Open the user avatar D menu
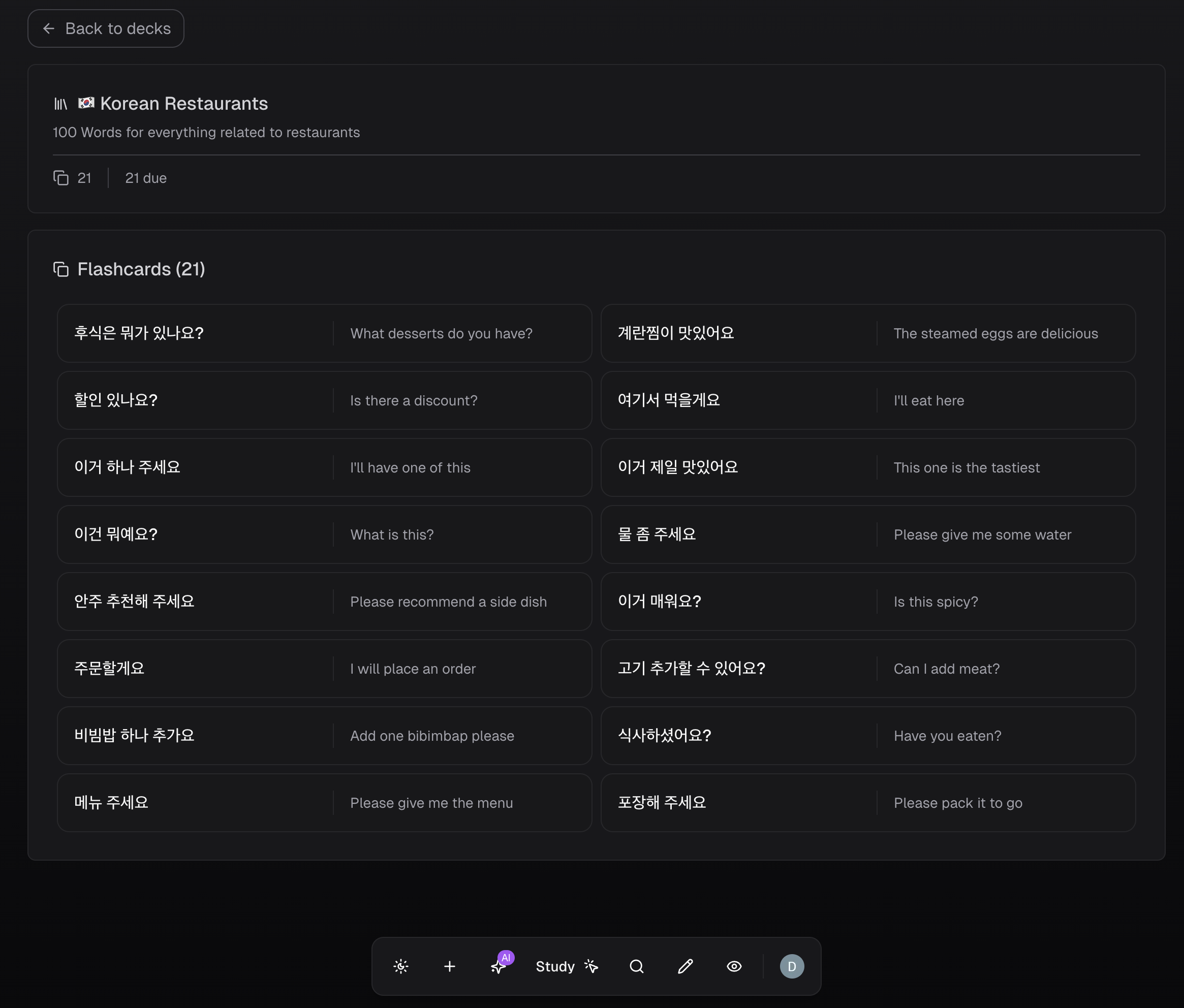 pyautogui.click(x=792, y=966)
